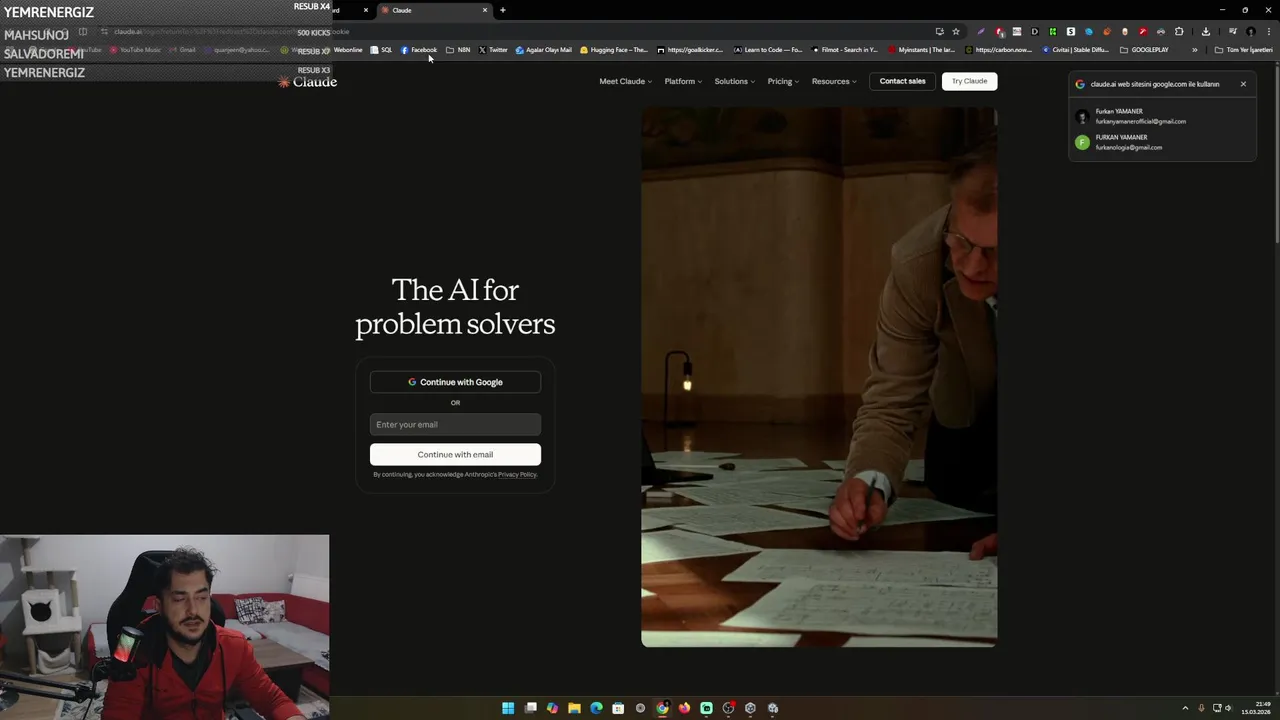Focus the Enter your email field
Screen dimensions: 1280x720
(455, 424)
